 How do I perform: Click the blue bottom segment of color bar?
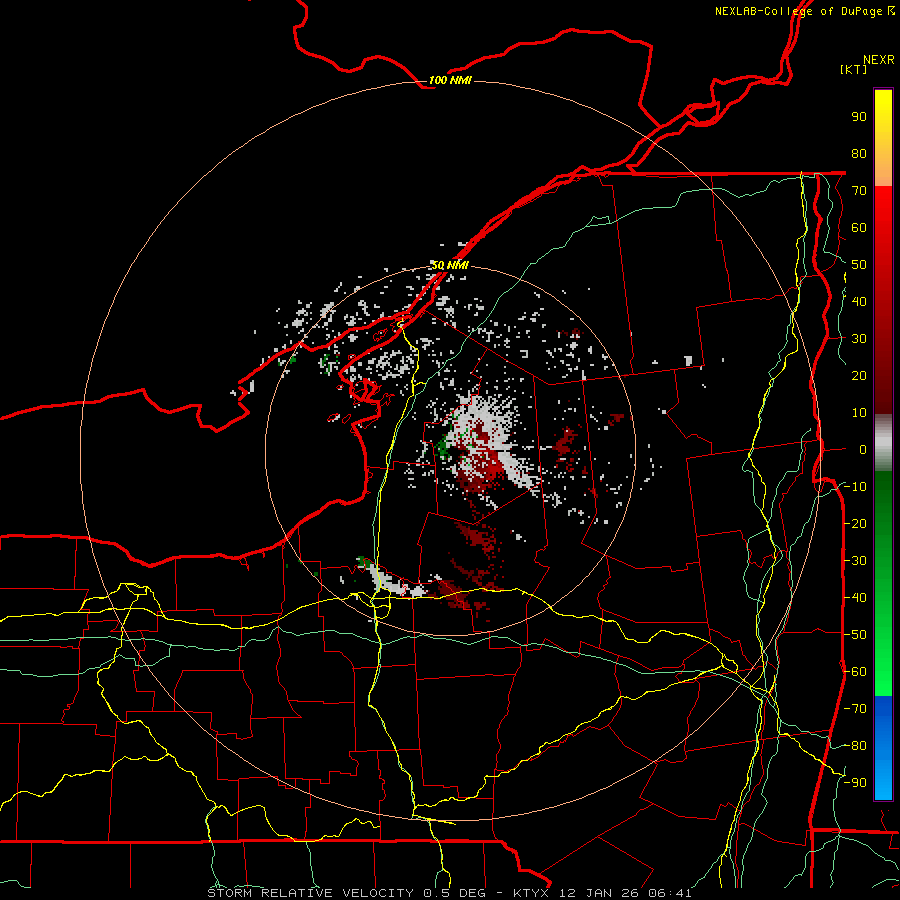point(883,748)
